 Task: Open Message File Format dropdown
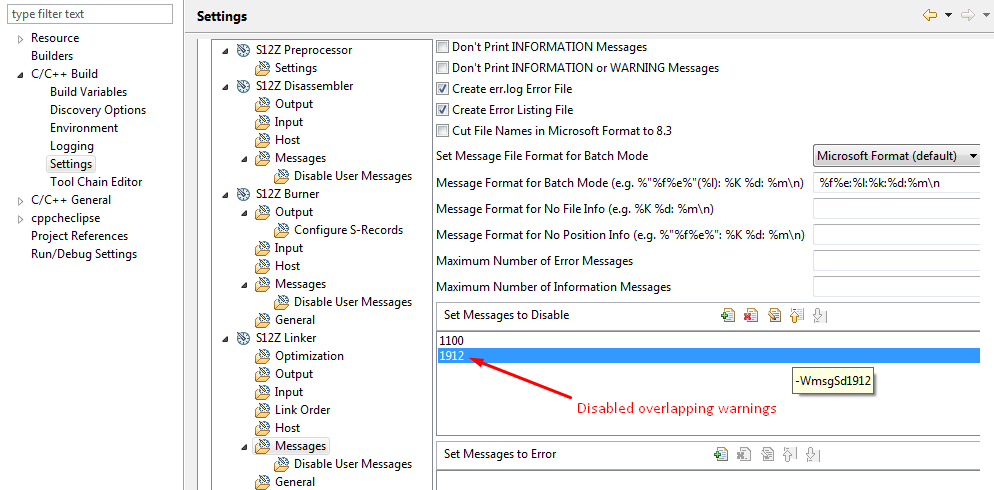(897, 155)
